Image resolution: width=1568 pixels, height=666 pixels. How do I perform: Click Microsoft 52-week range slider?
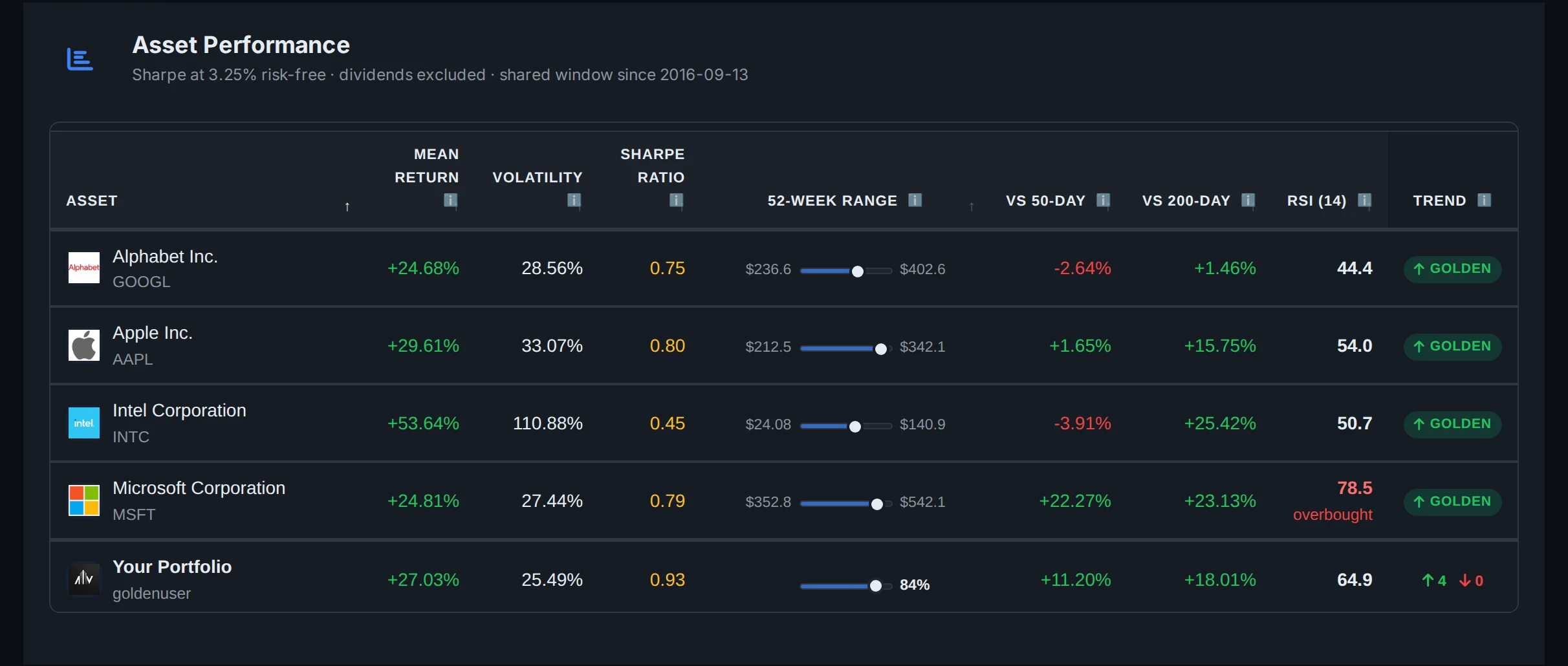846,504
